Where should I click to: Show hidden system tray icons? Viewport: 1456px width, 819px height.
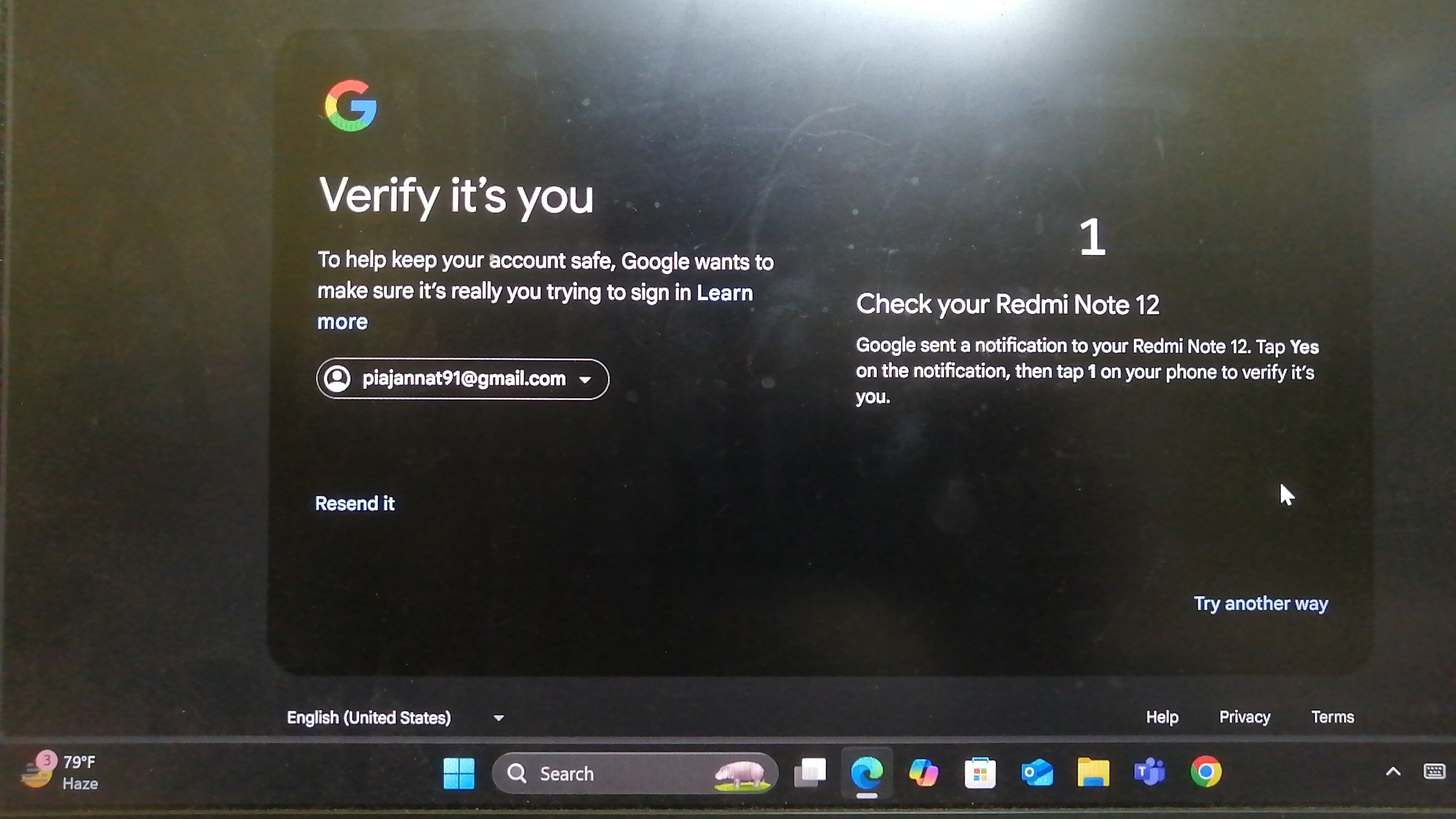1393,771
